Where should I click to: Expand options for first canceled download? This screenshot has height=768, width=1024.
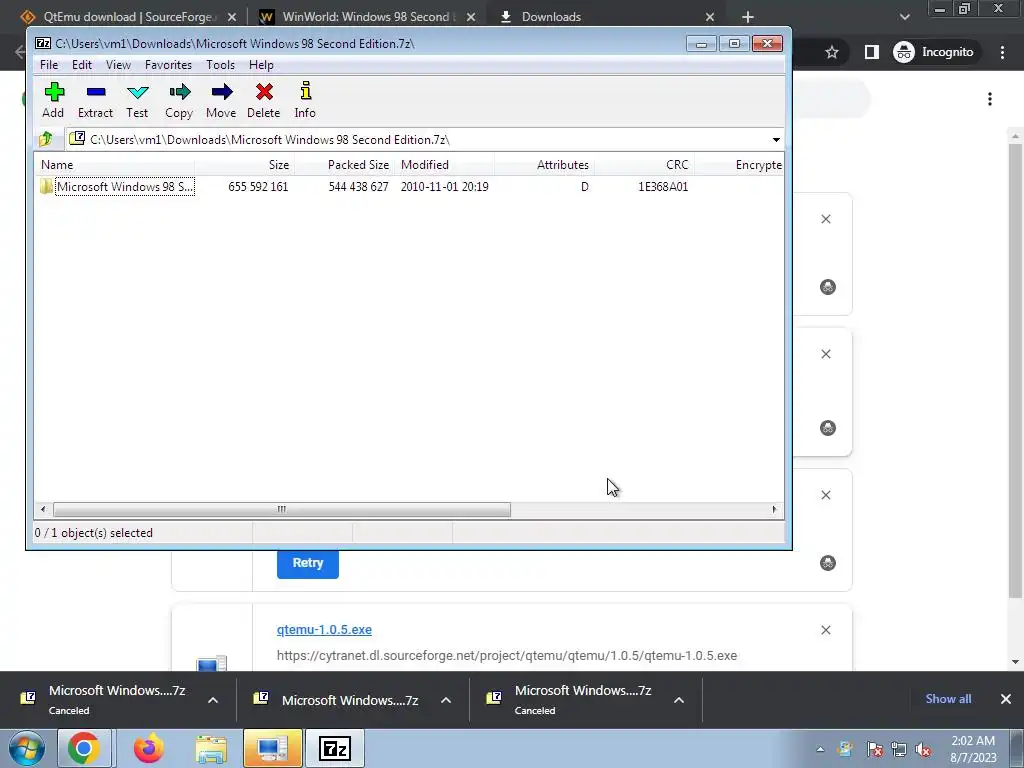click(x=213, y=700)
